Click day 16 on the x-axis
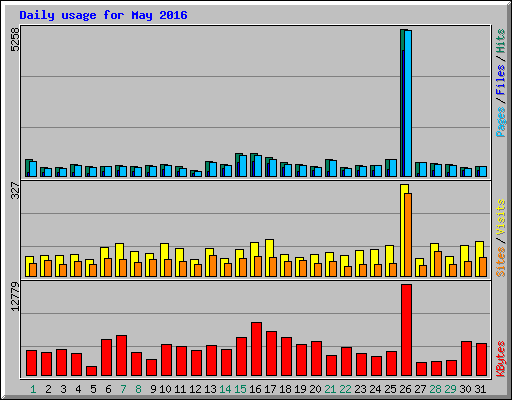The width and height of the screenshot is (512, 400). click(x=255, y=389)
